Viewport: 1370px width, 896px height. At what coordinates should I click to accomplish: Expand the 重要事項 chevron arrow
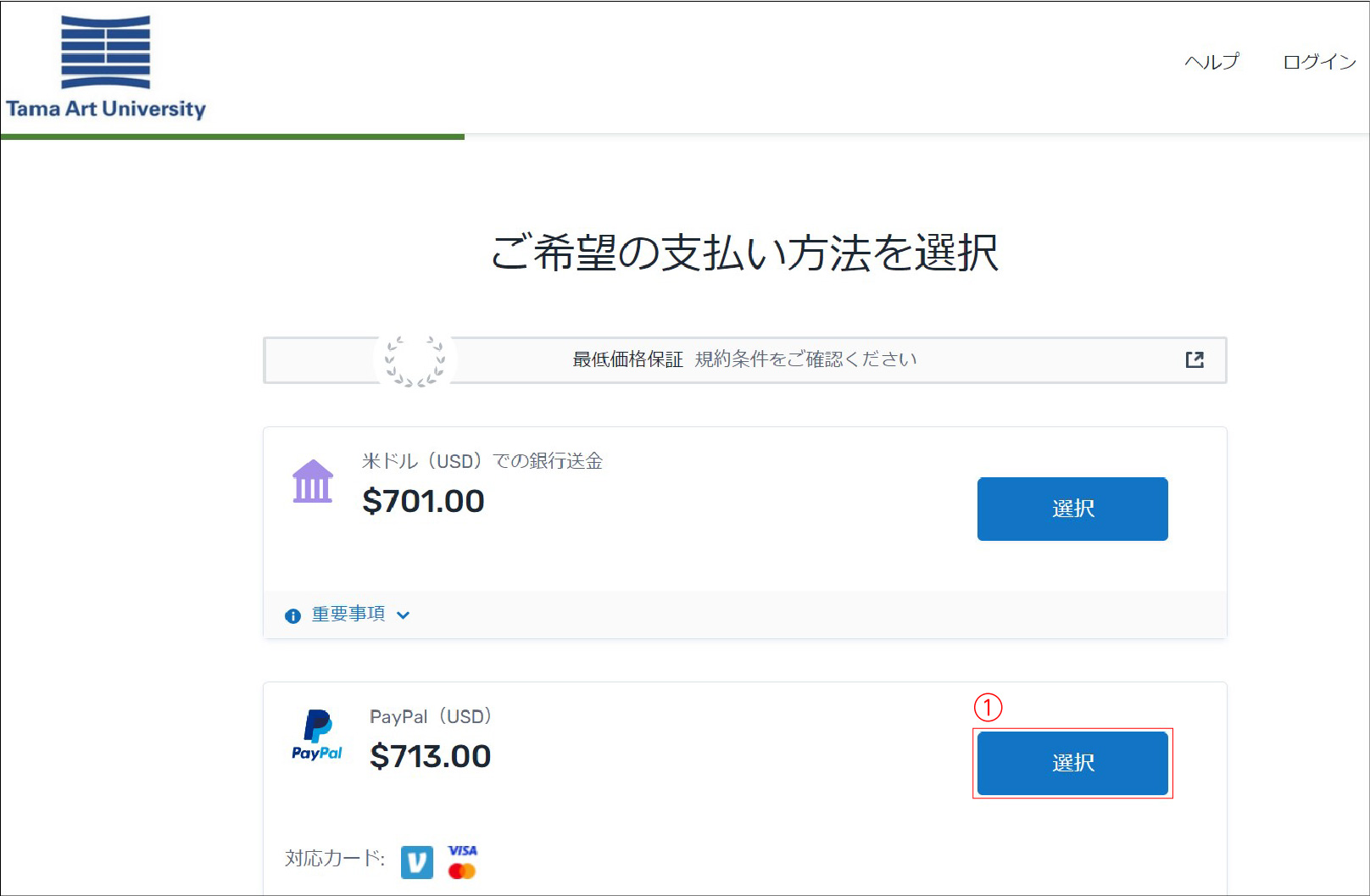(404, 615)
